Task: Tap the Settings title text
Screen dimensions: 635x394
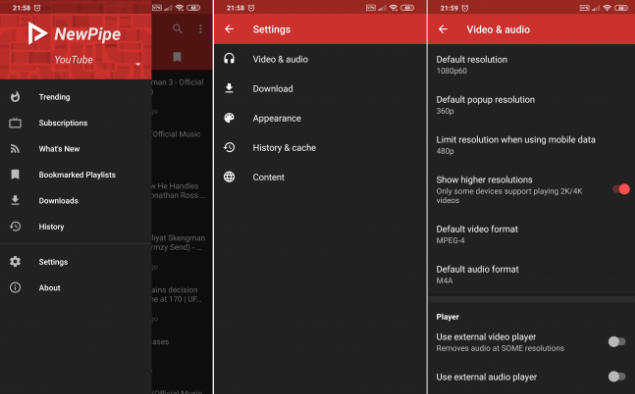Action: coord(271,30)
